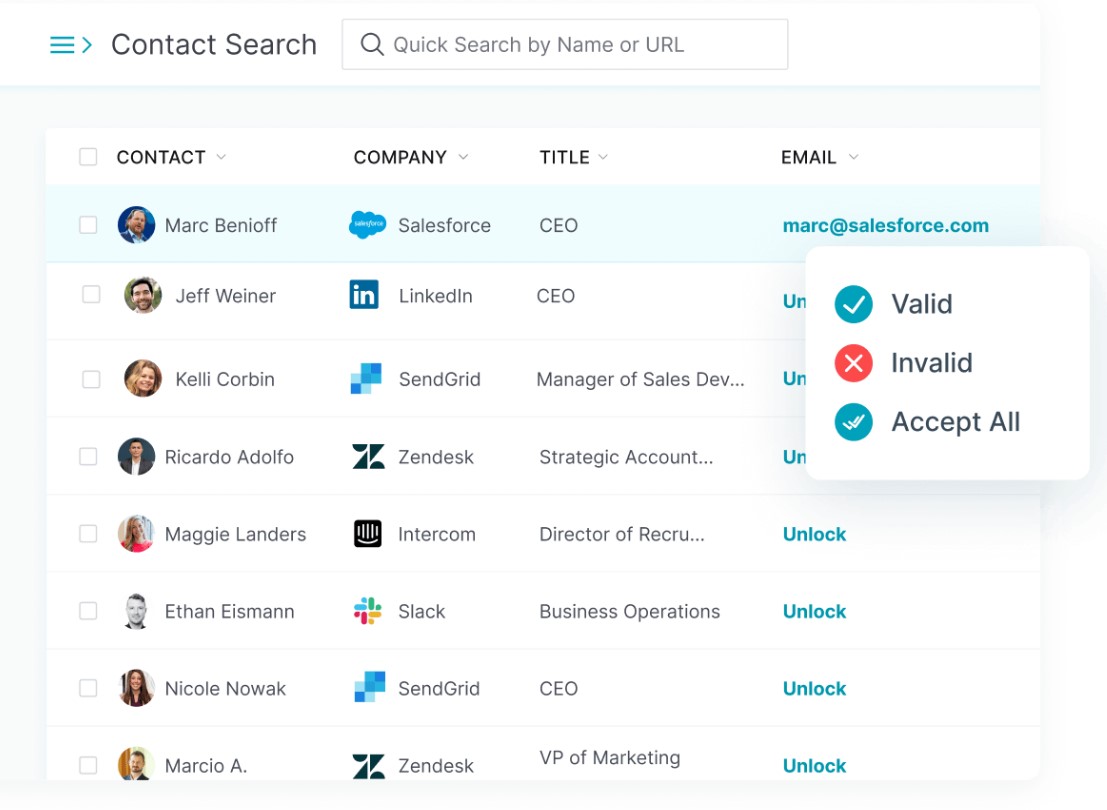This screenshot has height=810, width=1107.
Task: Click the Salesforce cloud logo
Action: [x=367, y=225]
